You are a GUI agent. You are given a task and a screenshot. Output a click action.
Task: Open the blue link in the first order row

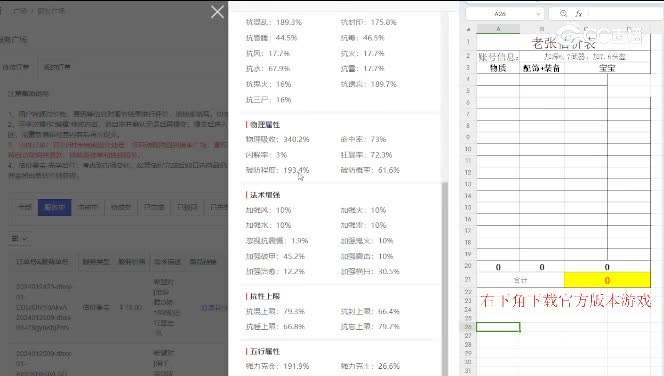click(214, 308)
